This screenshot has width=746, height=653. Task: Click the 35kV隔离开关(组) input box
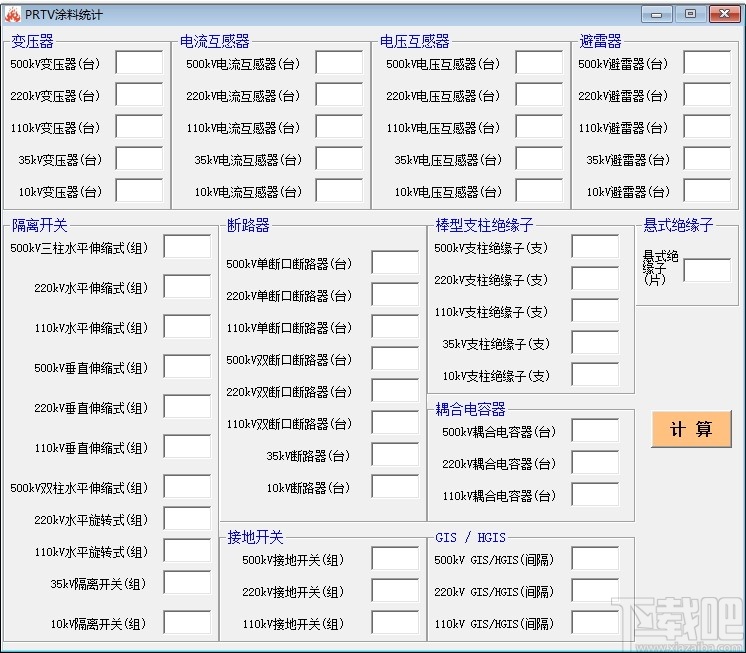[187, 582]
